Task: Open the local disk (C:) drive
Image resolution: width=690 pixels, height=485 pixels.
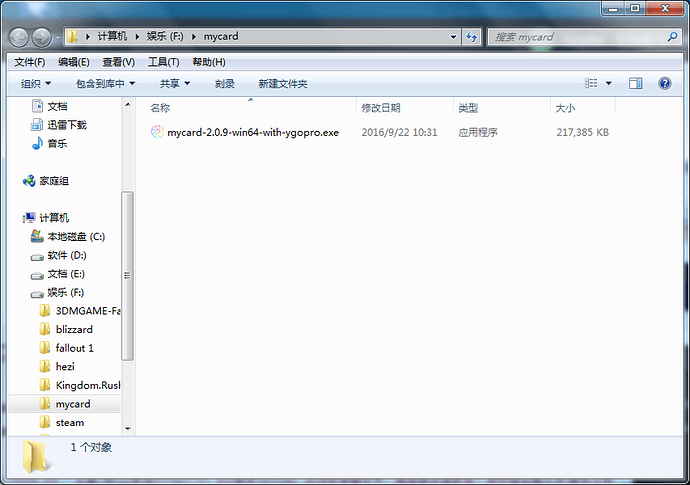Action: coord(75,236)
